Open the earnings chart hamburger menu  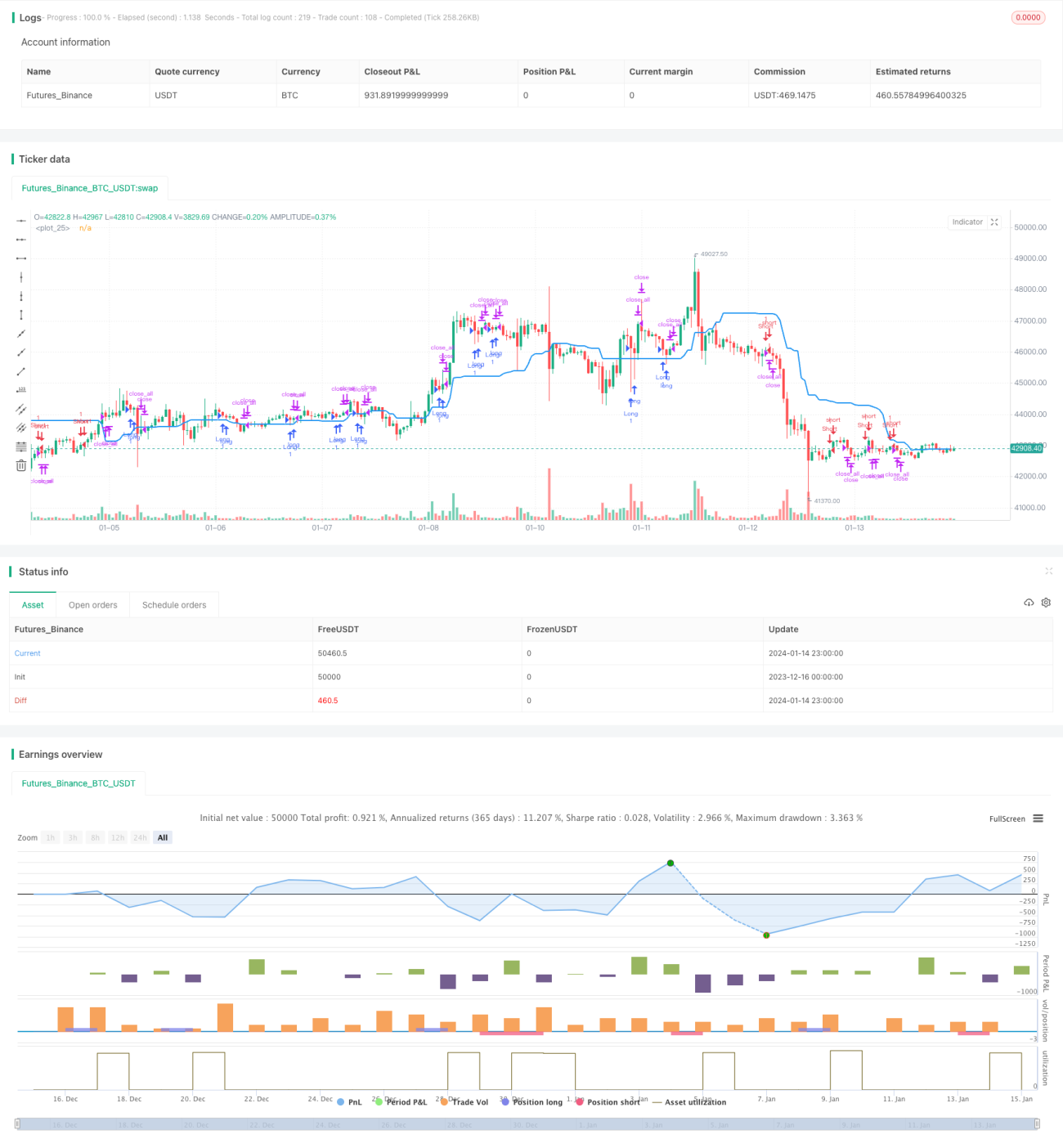[x=1038, y=818]
